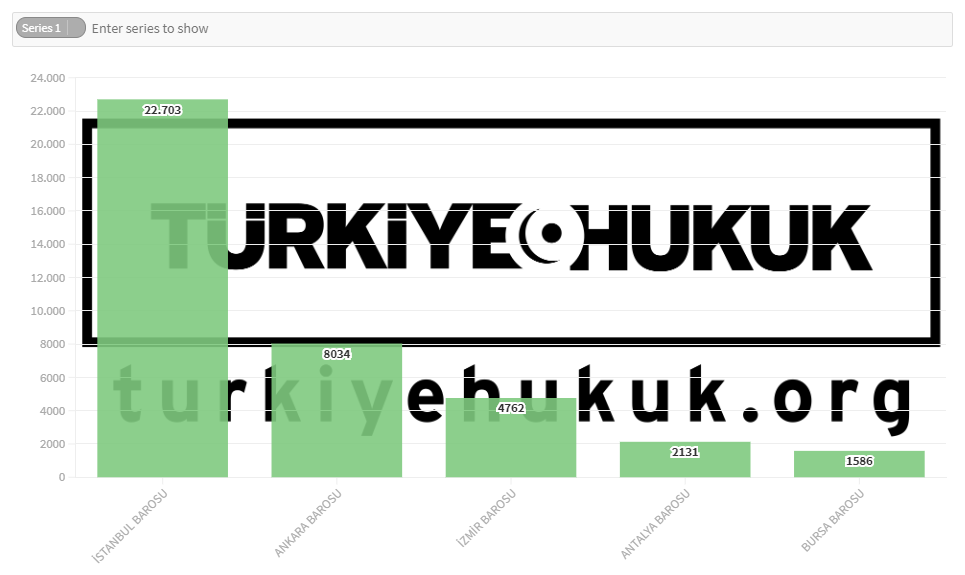This screenshot has width=965, height=575.
Task: Click the 20.000 y-axis tick label
Action: click(x=47, y=145)
